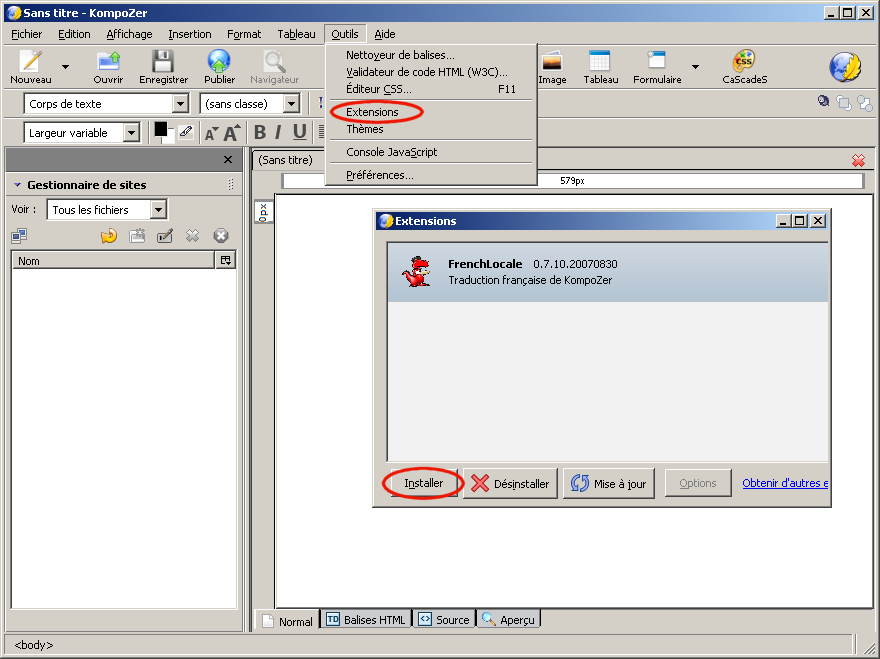The image size is (880, 659).
Task: Open the Aide menu
Action: coord(384,34)
